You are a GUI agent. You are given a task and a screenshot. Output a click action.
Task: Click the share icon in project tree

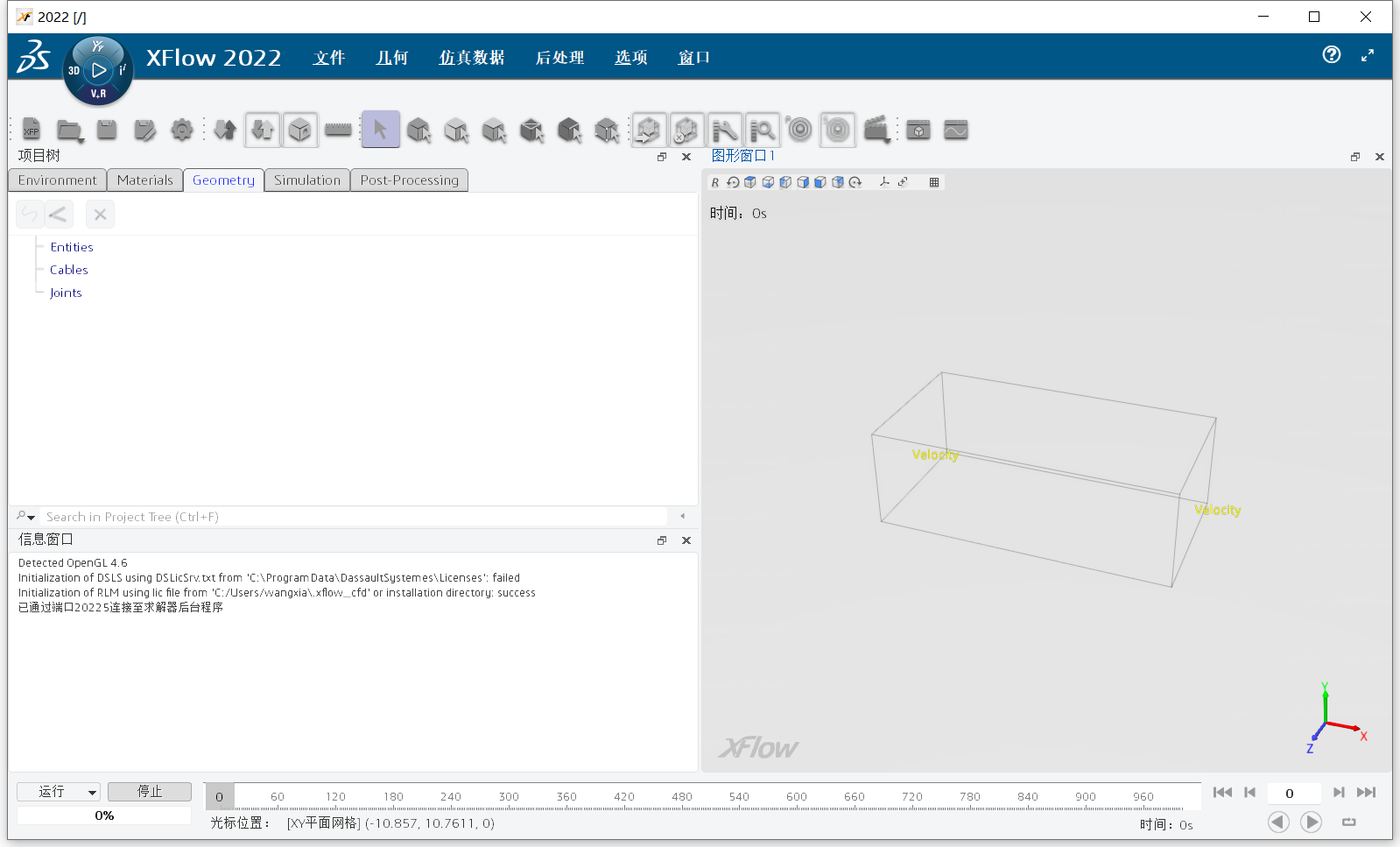[58, 214]
